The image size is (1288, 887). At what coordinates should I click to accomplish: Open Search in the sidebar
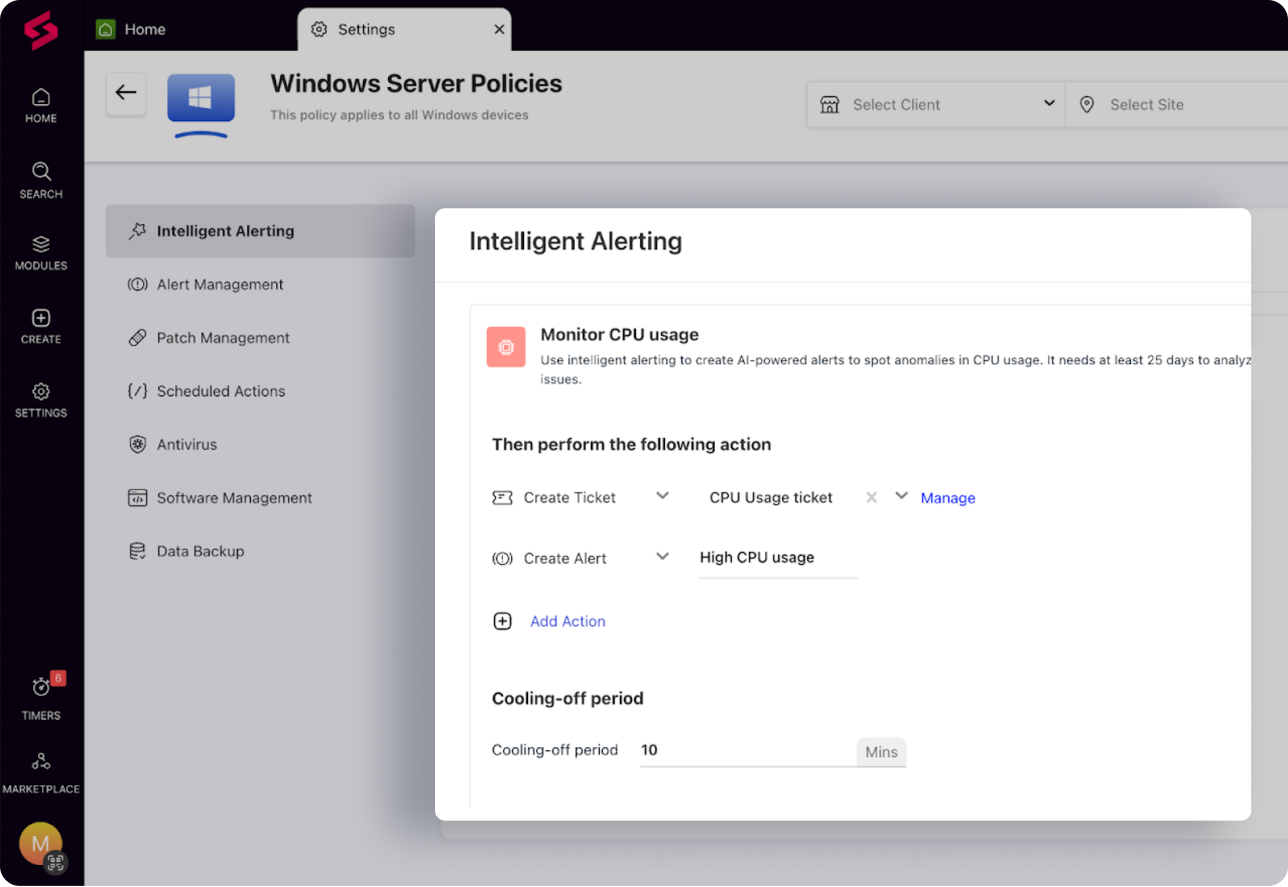40,178
